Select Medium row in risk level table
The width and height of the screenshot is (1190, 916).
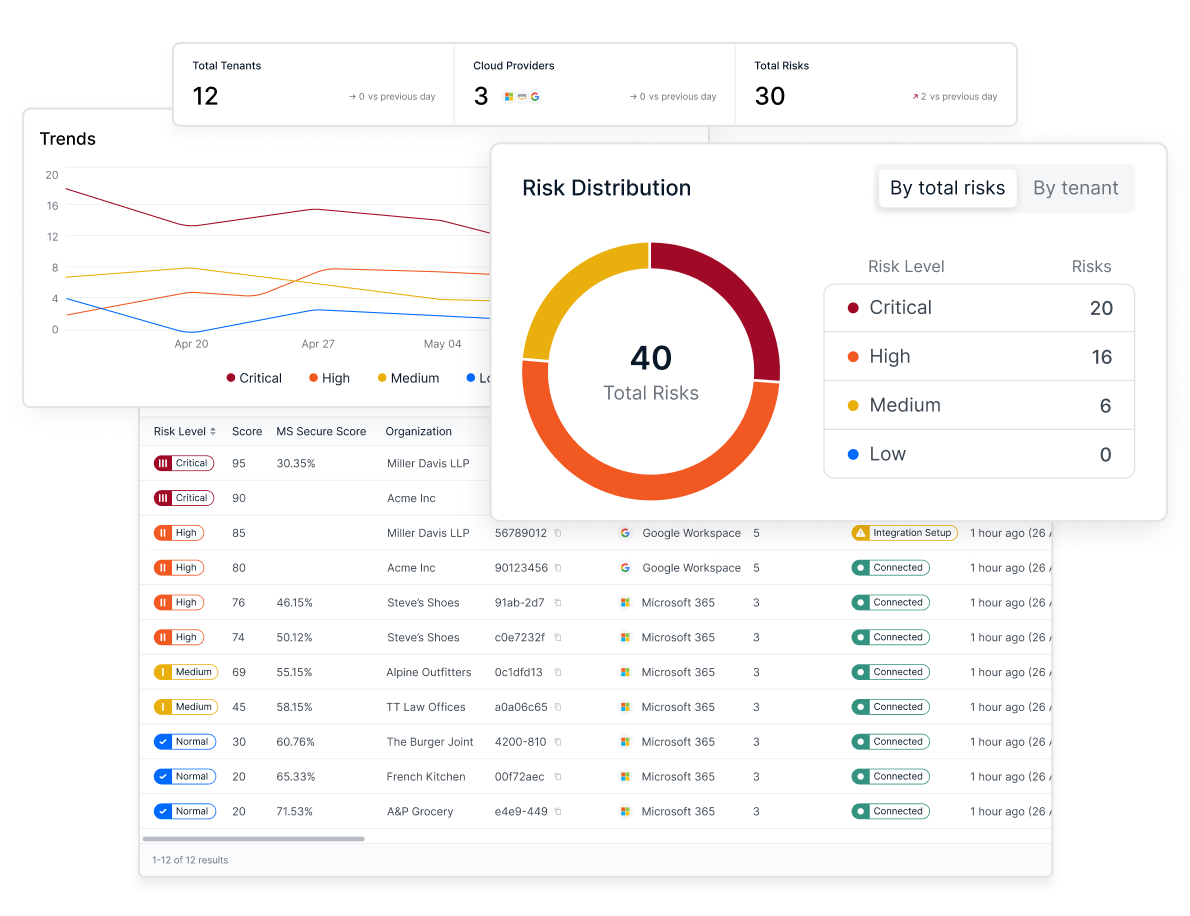point(979,405)
